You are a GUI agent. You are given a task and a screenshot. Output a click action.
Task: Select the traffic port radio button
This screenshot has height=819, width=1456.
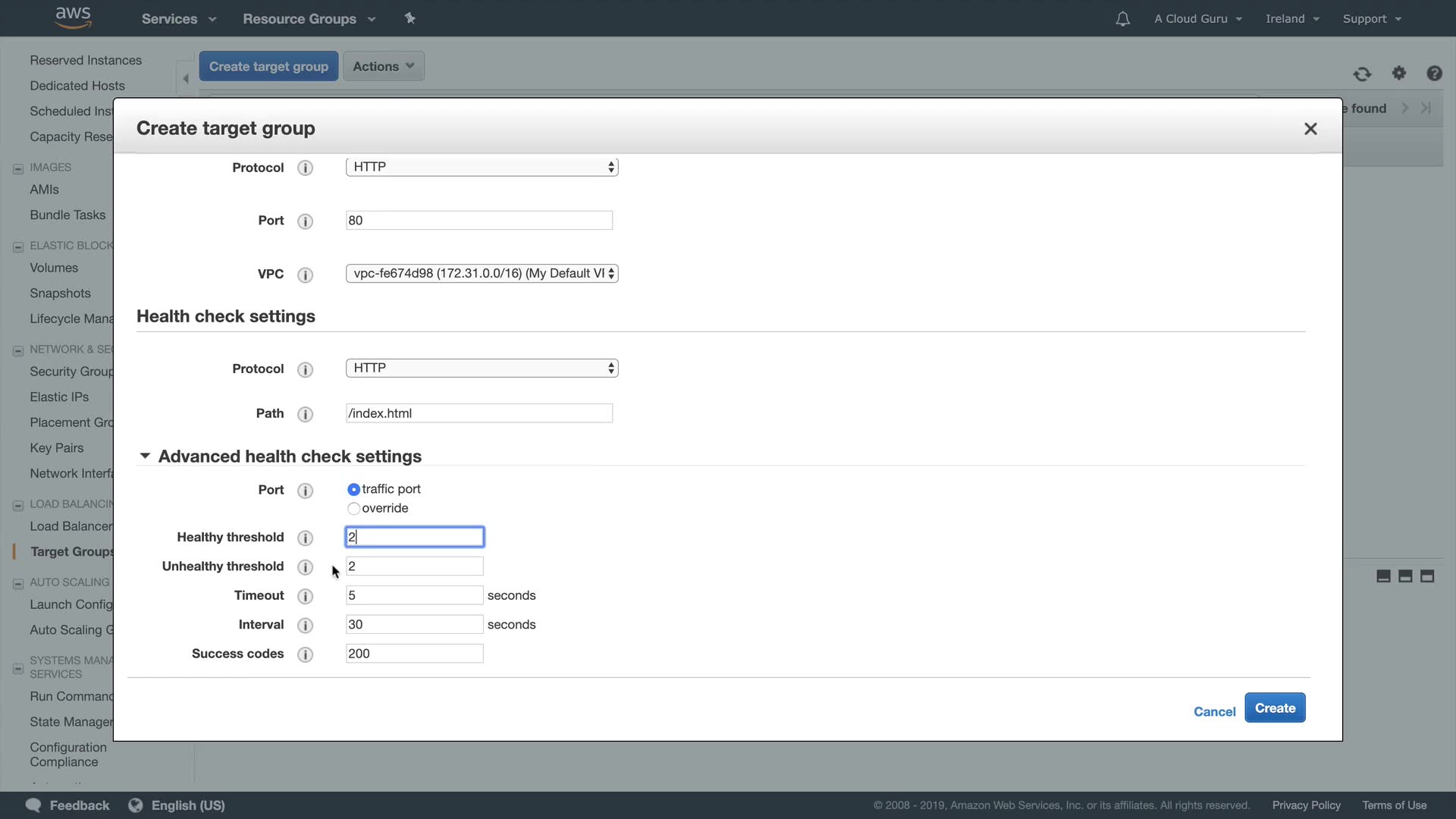click(x=353, y=490)
